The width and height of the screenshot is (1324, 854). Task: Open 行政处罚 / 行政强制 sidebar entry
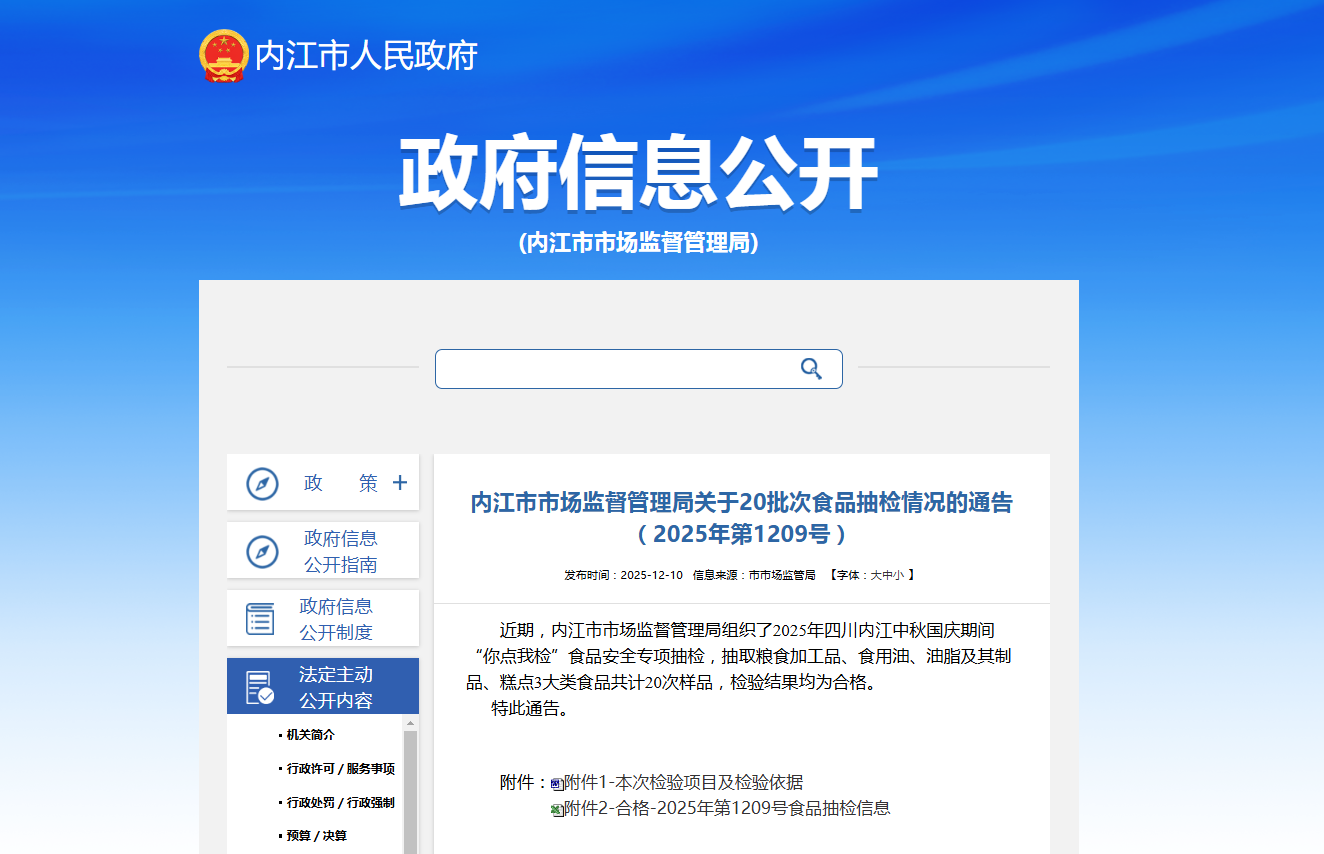(x=340, y=802)
